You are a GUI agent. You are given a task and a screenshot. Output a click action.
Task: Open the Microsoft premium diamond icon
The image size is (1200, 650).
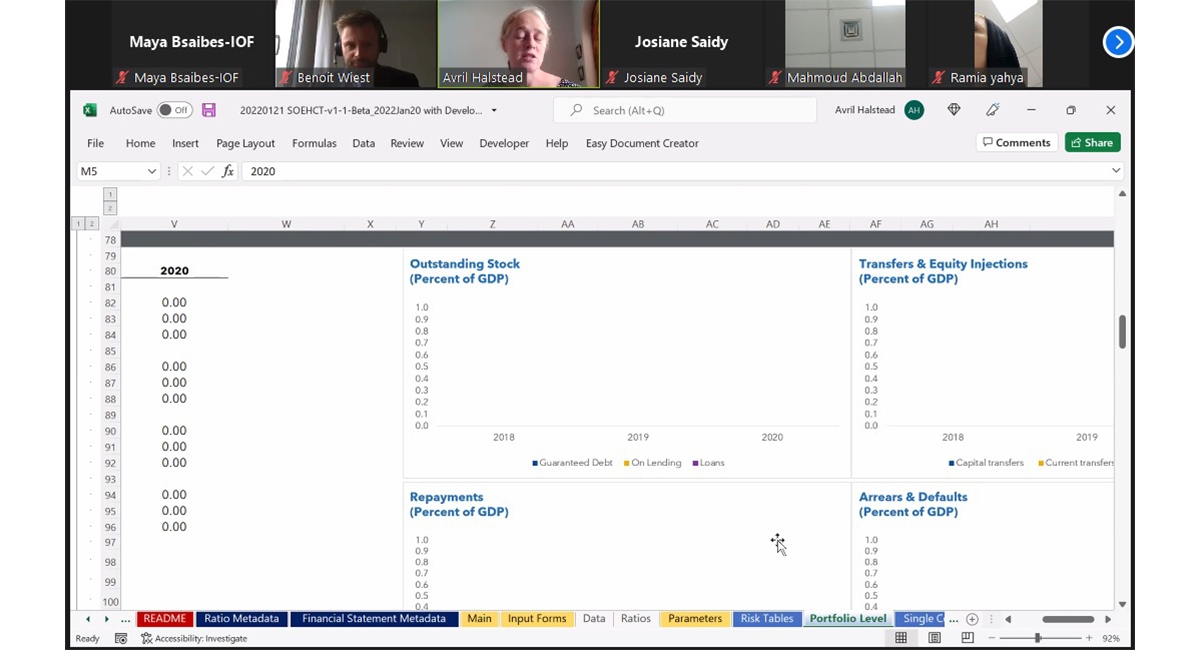pyautogui.click(x=954, y=110)
